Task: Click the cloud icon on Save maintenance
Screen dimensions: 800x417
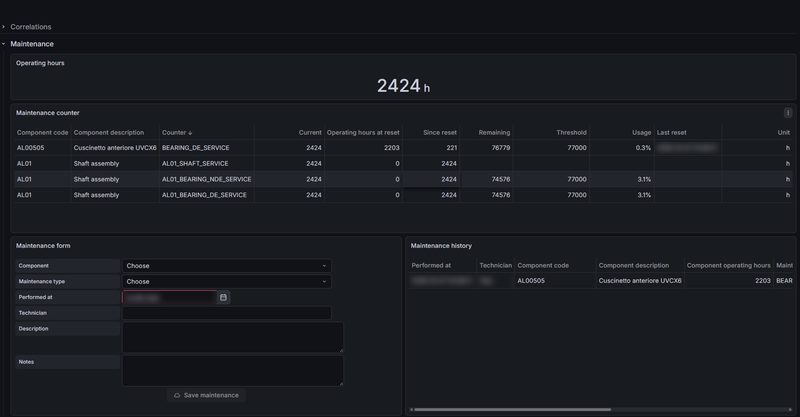Action: (177, 396)
